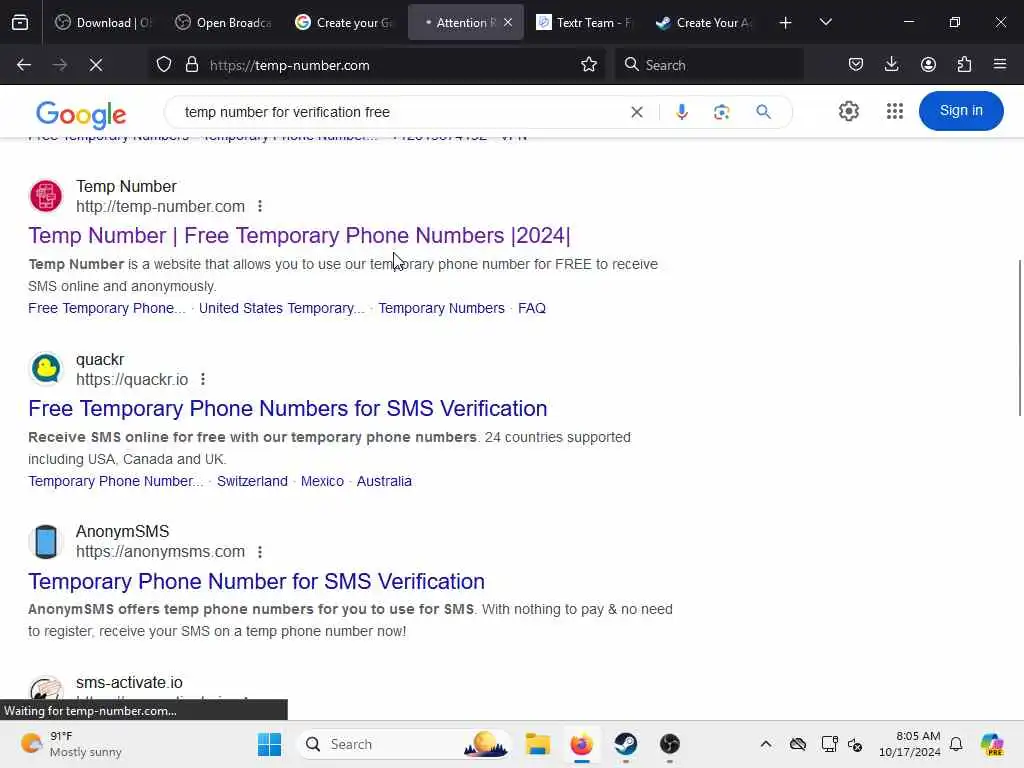The width and height of the screenshot is (1024, 768).
Task: Open the Downloads panel
Action: [x=891, y=64]
